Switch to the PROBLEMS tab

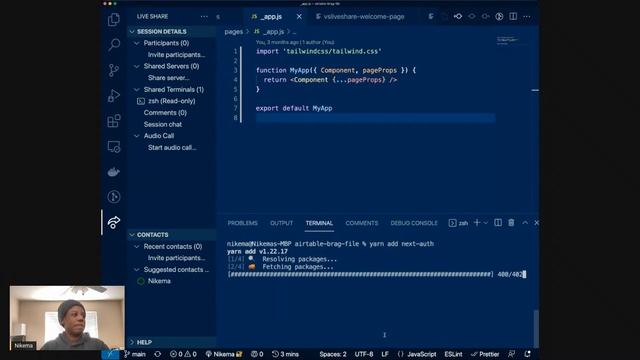point(242,223)
